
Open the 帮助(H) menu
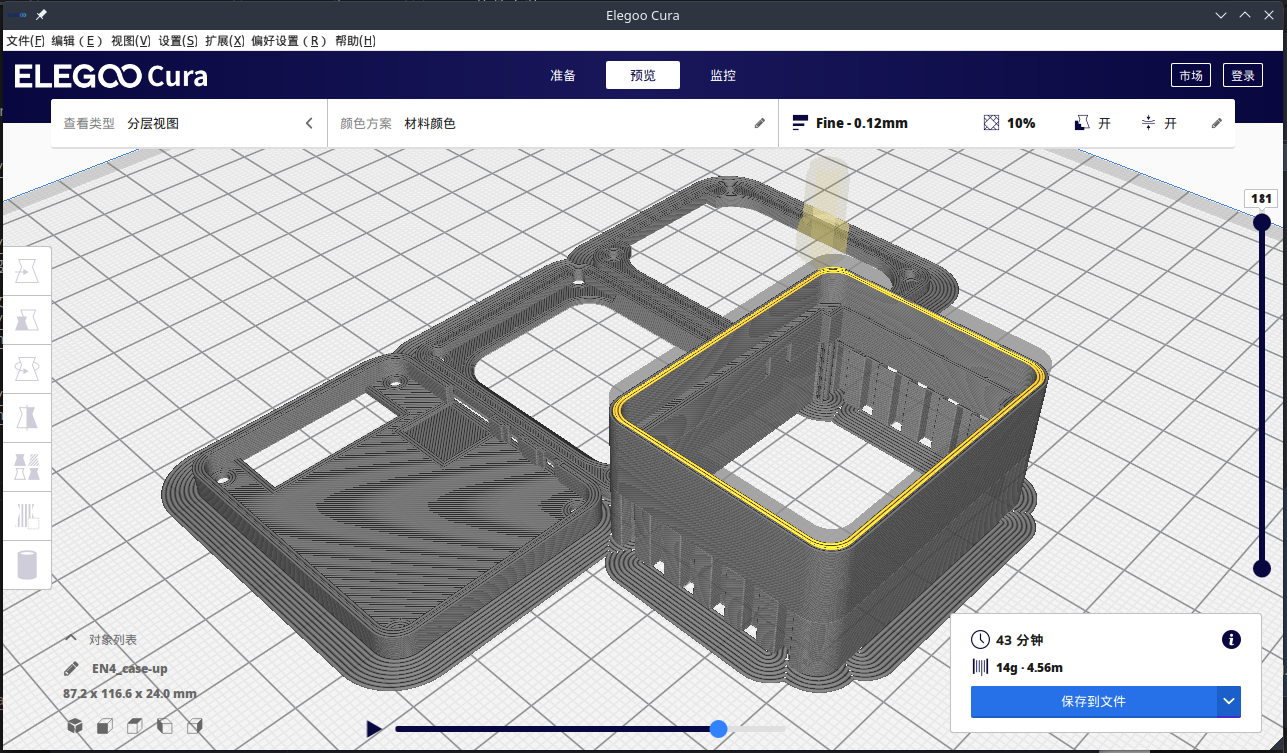pos(355,41)
